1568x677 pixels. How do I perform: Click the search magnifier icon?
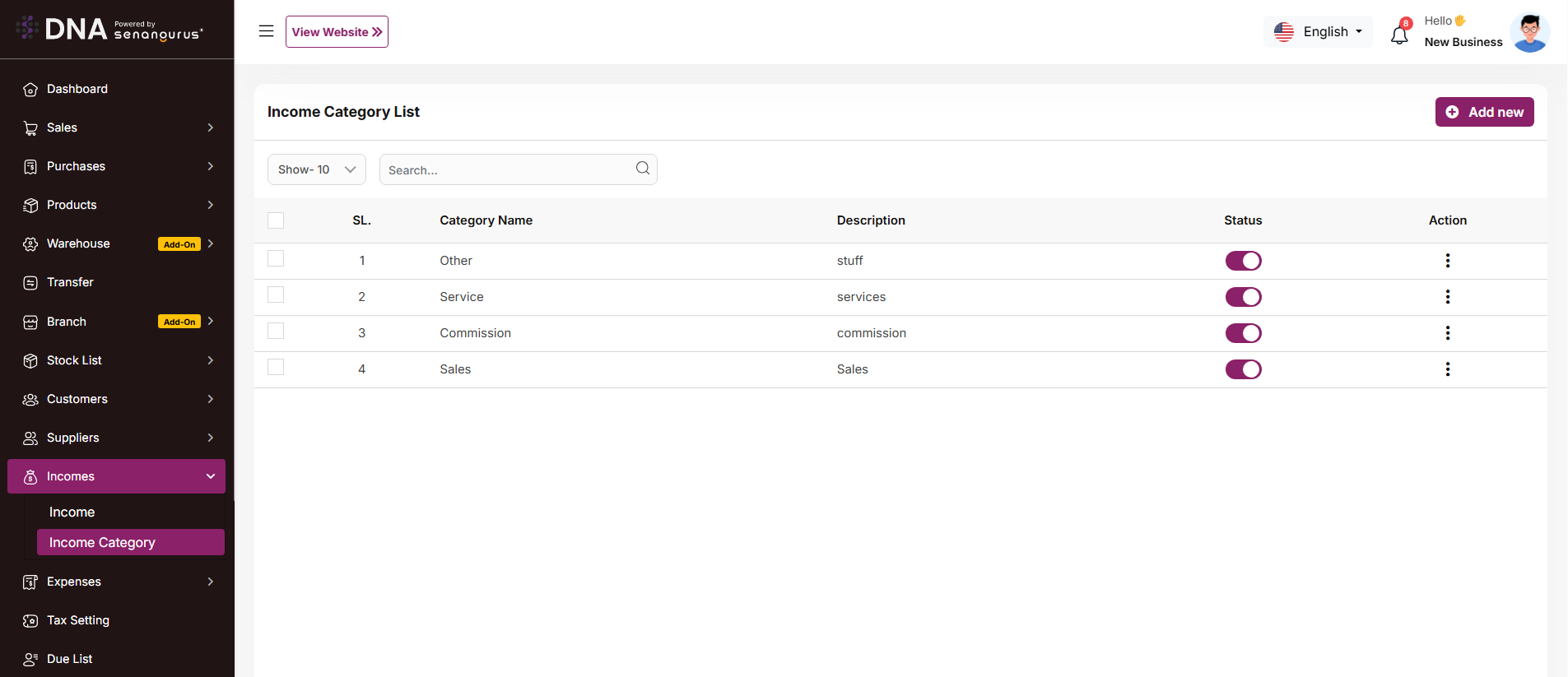coord(643,169)
